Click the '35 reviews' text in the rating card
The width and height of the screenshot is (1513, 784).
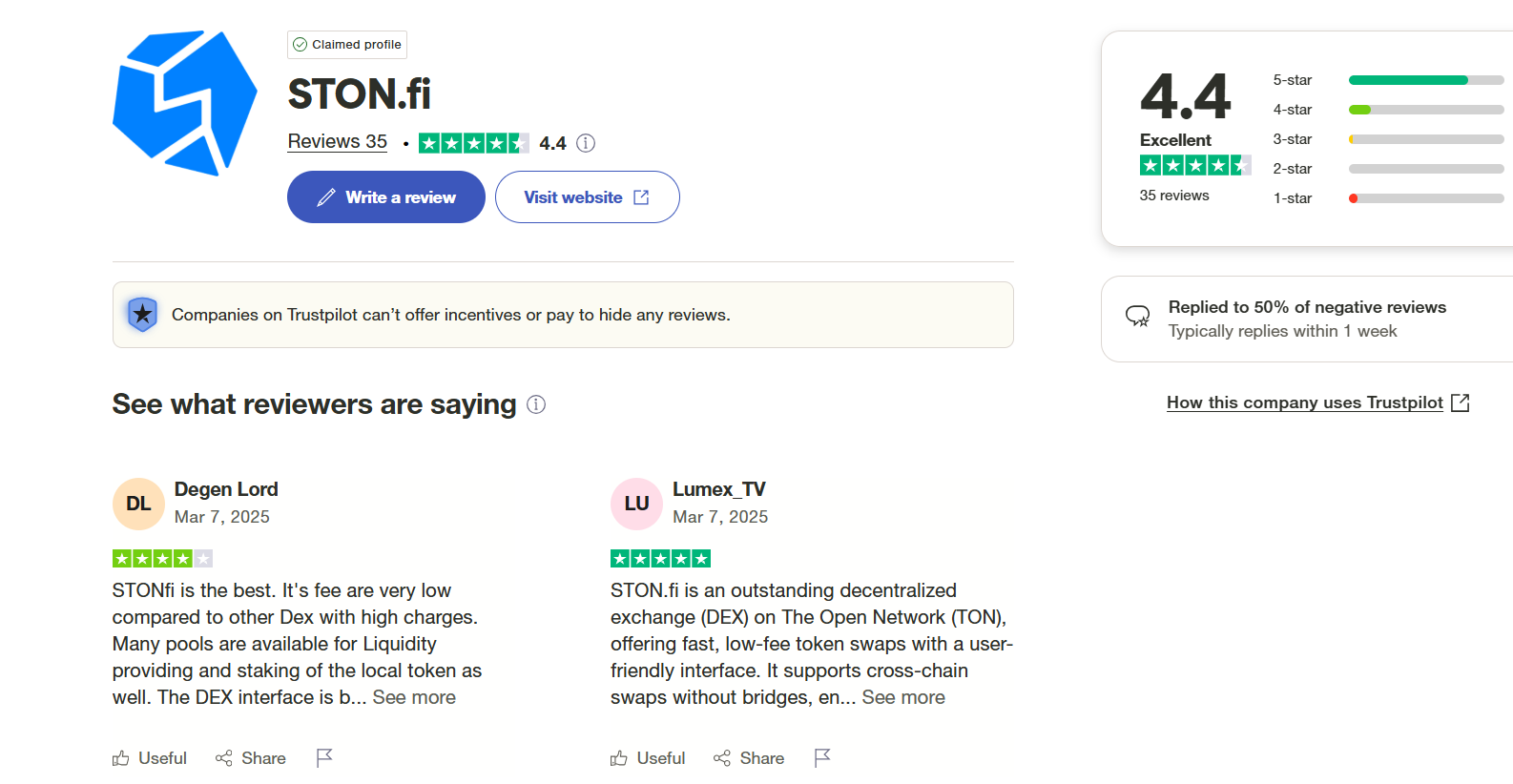[x=1174, y=196]
